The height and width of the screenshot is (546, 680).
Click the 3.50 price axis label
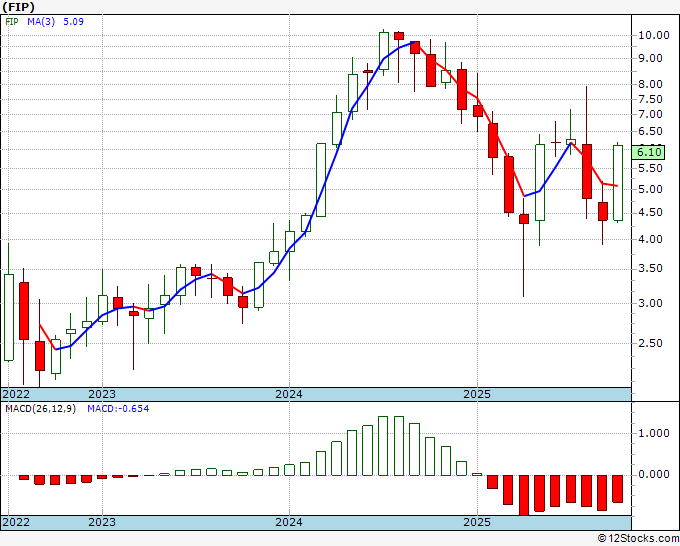click(x=650, y=268)
